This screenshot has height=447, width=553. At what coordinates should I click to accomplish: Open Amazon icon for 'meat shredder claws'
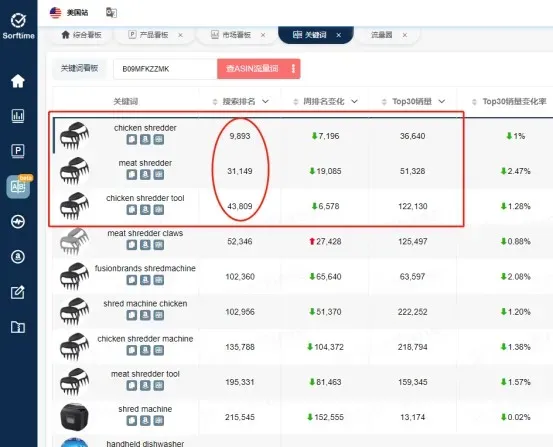pyautogui.click(x=145, y=244)
